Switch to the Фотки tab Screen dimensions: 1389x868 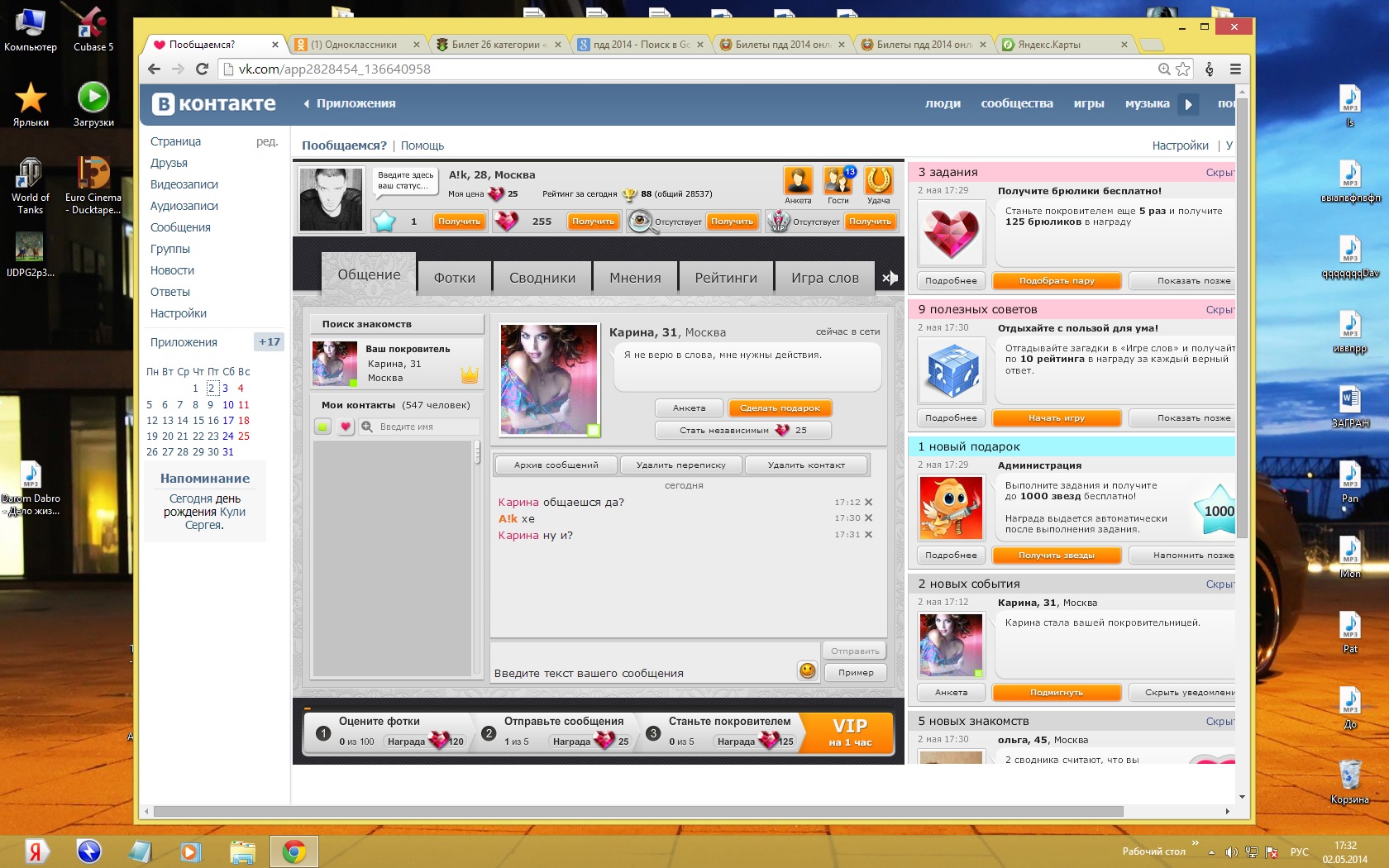454,278
